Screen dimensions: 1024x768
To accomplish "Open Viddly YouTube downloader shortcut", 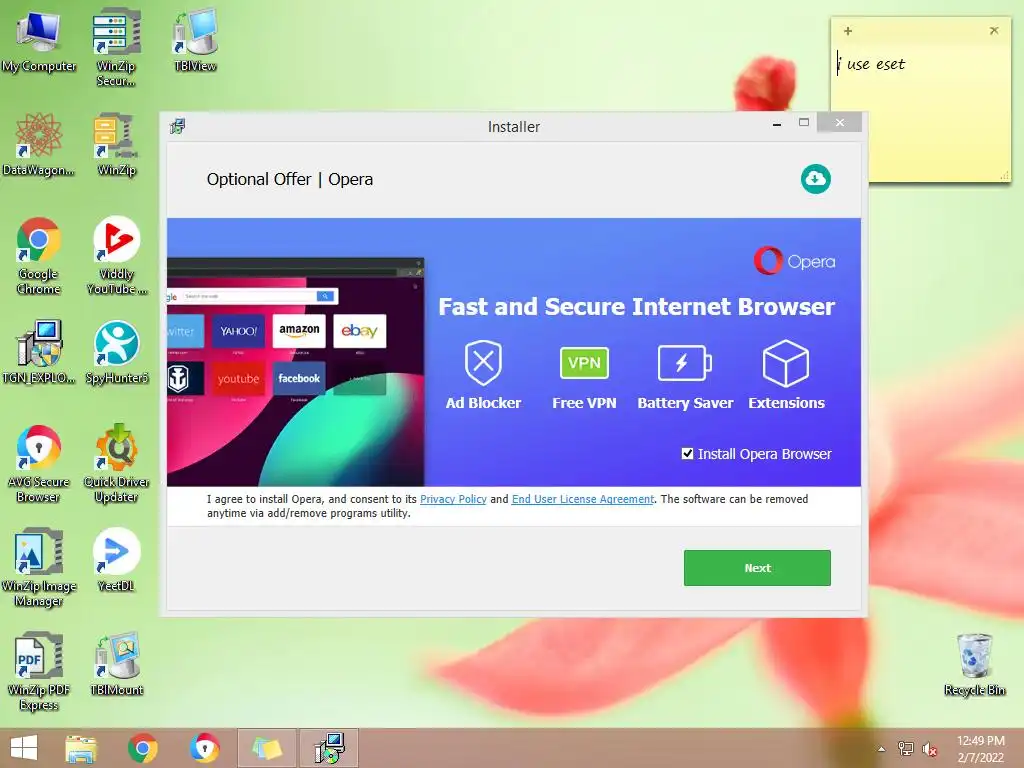I will (x=117, y=256).
